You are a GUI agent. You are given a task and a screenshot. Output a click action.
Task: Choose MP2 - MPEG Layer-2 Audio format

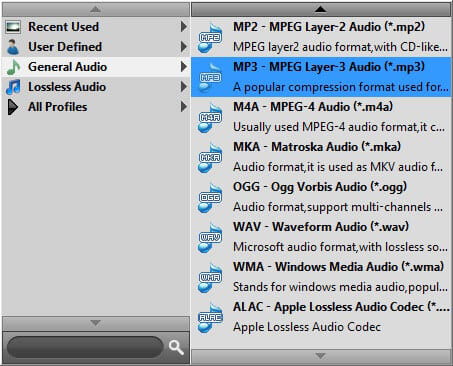(x=321, y=37)
